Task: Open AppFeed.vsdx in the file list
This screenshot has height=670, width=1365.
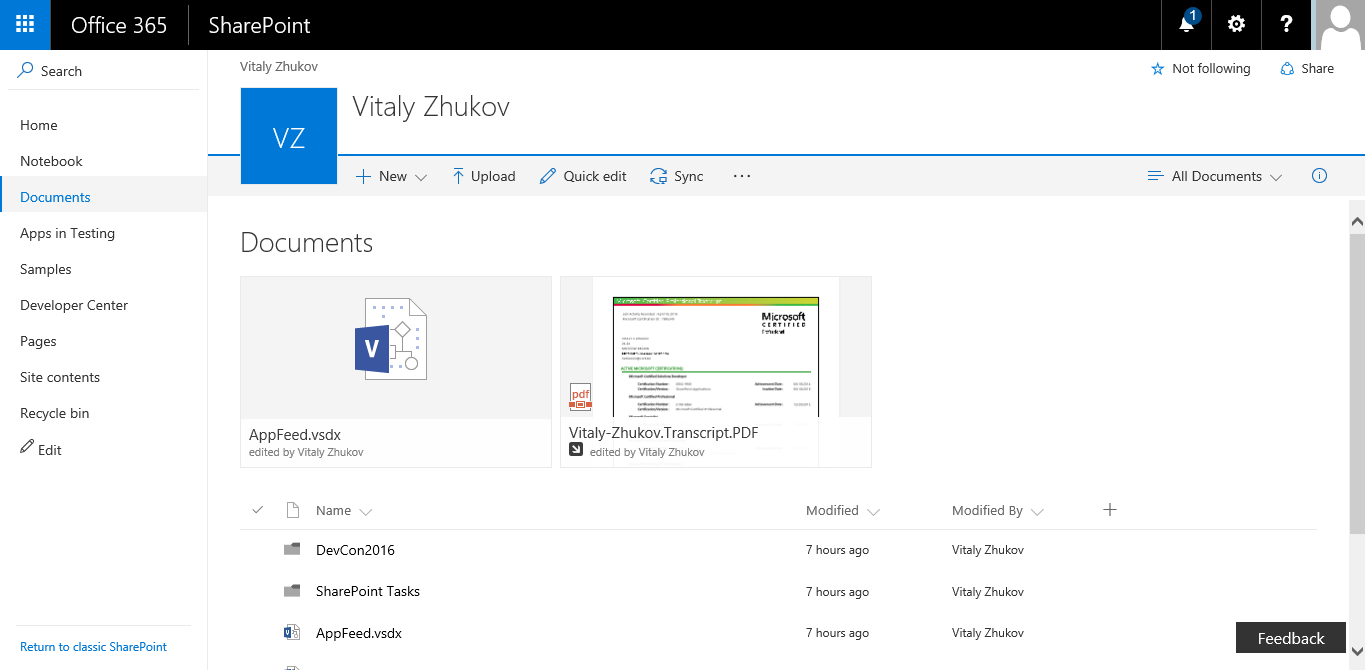Action: [359, 633]
